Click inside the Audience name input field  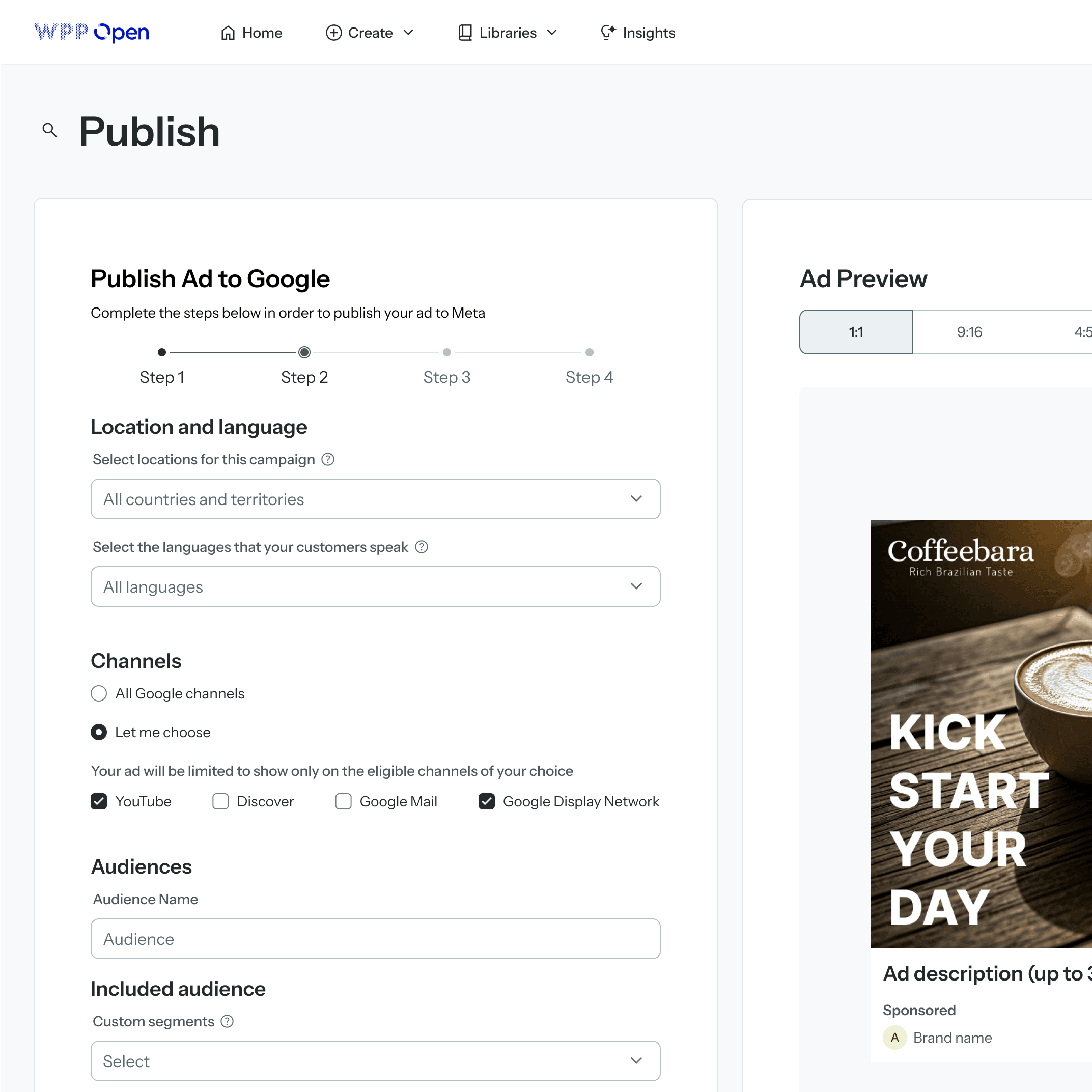pos(375,939)
